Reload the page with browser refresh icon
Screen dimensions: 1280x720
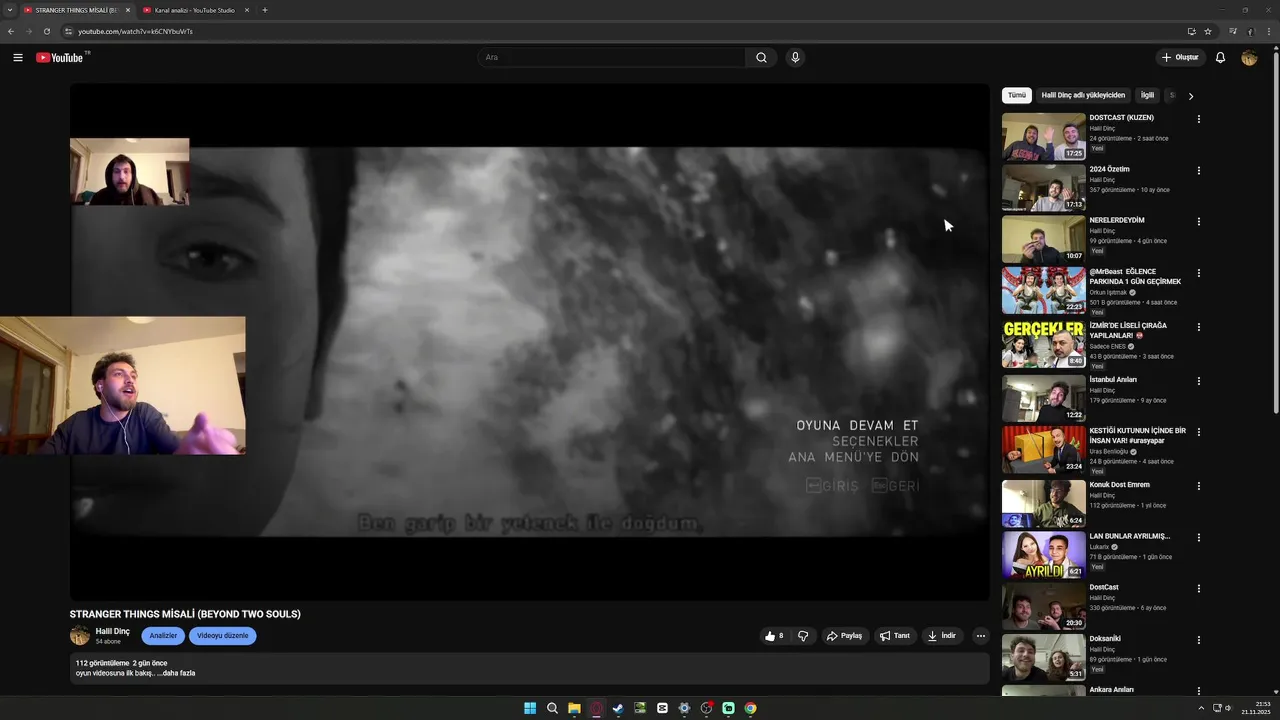46,31
